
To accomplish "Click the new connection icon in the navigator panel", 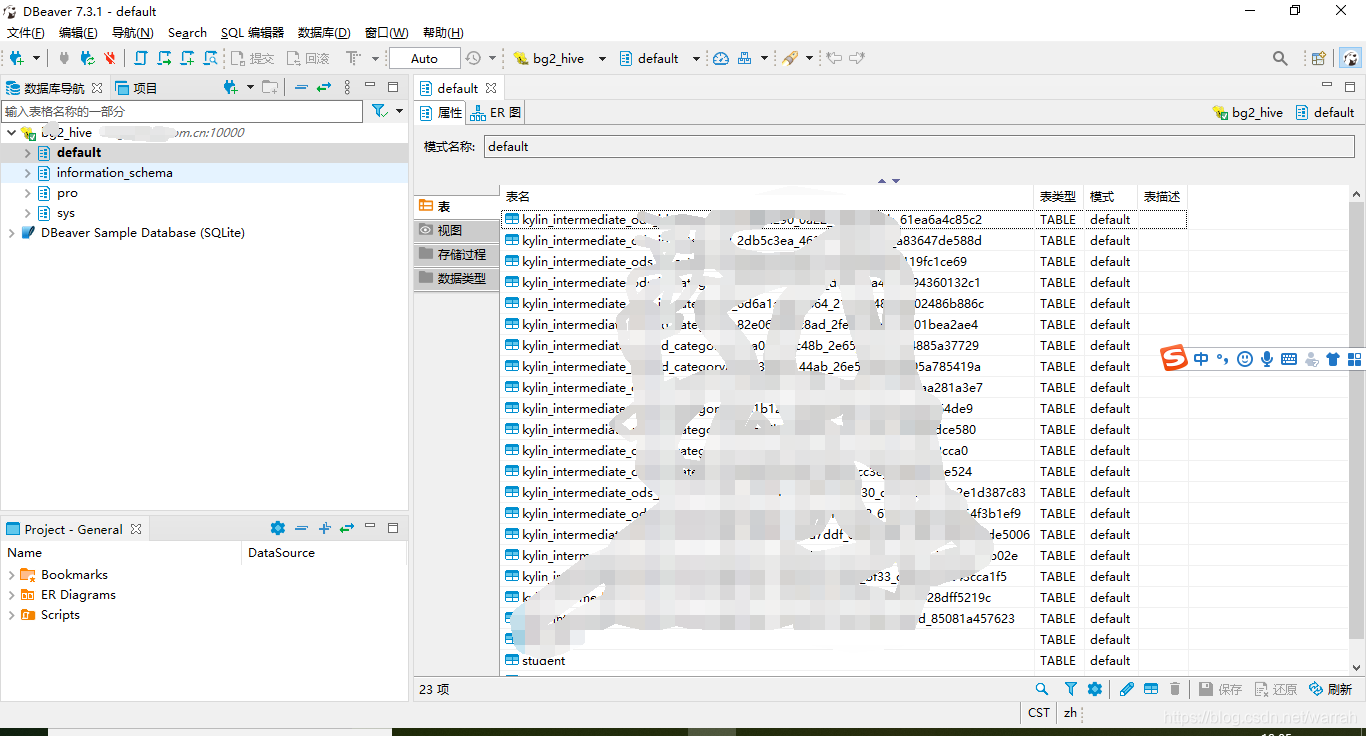I will (230, 88).
